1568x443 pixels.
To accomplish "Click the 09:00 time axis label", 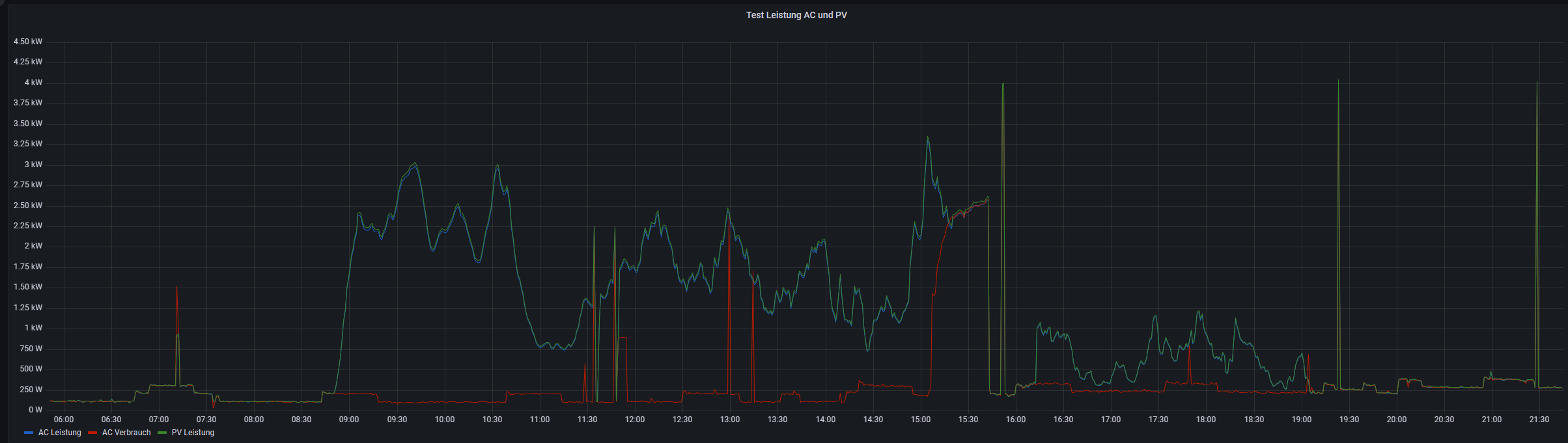I will pyautogui.click(x=349, y=420).
